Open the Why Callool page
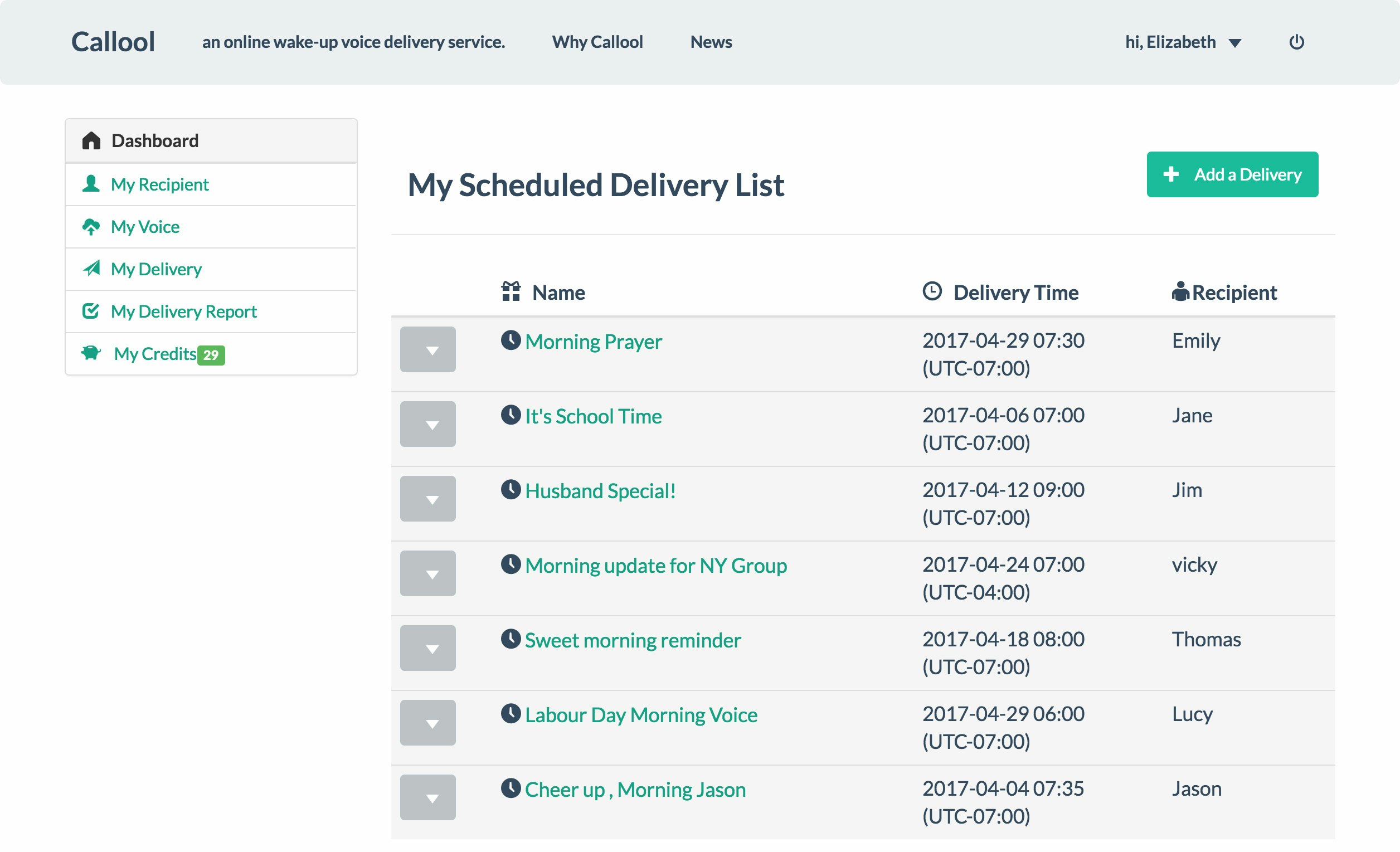The width and height of the screenshot is (1400, 852). pos(597,42)
